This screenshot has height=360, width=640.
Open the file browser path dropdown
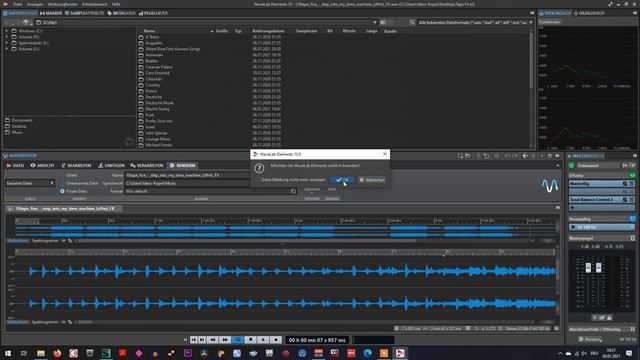point(374,22)
